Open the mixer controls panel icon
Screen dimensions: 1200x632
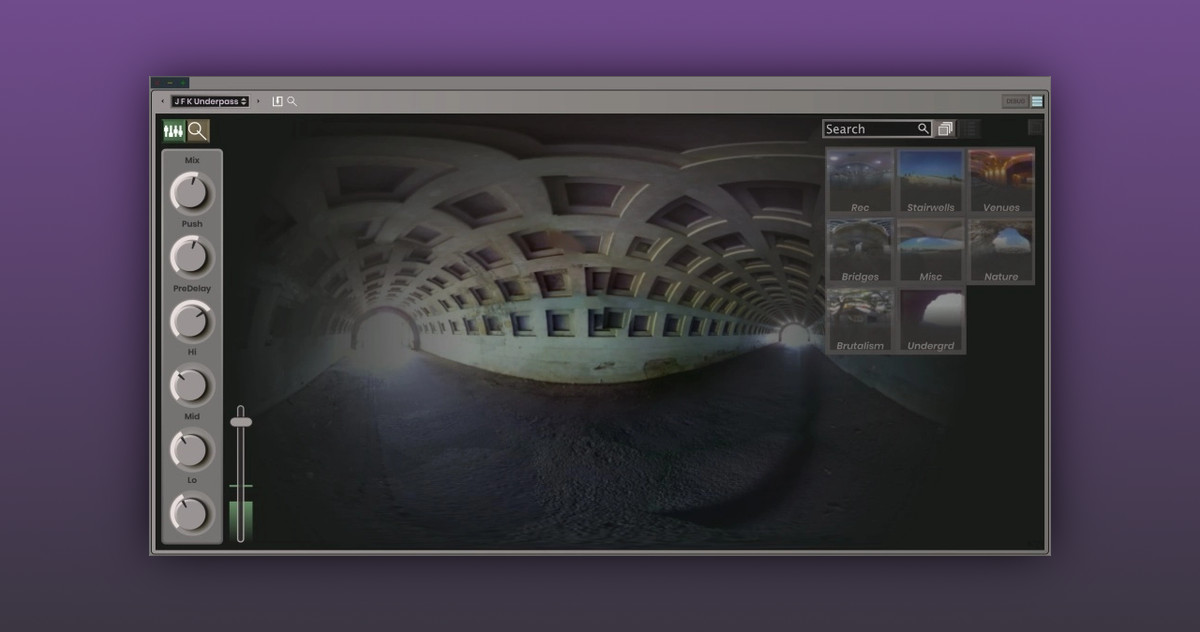click(174, 131)
